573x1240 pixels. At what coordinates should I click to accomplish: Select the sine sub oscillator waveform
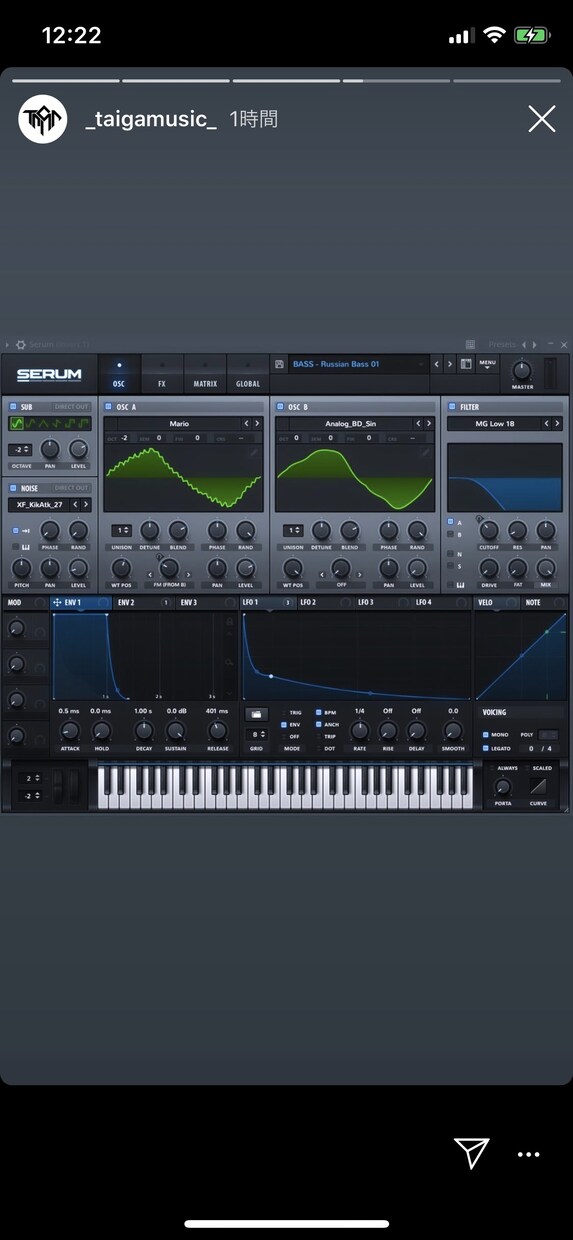pyautogui.click(x=17, y=423)
